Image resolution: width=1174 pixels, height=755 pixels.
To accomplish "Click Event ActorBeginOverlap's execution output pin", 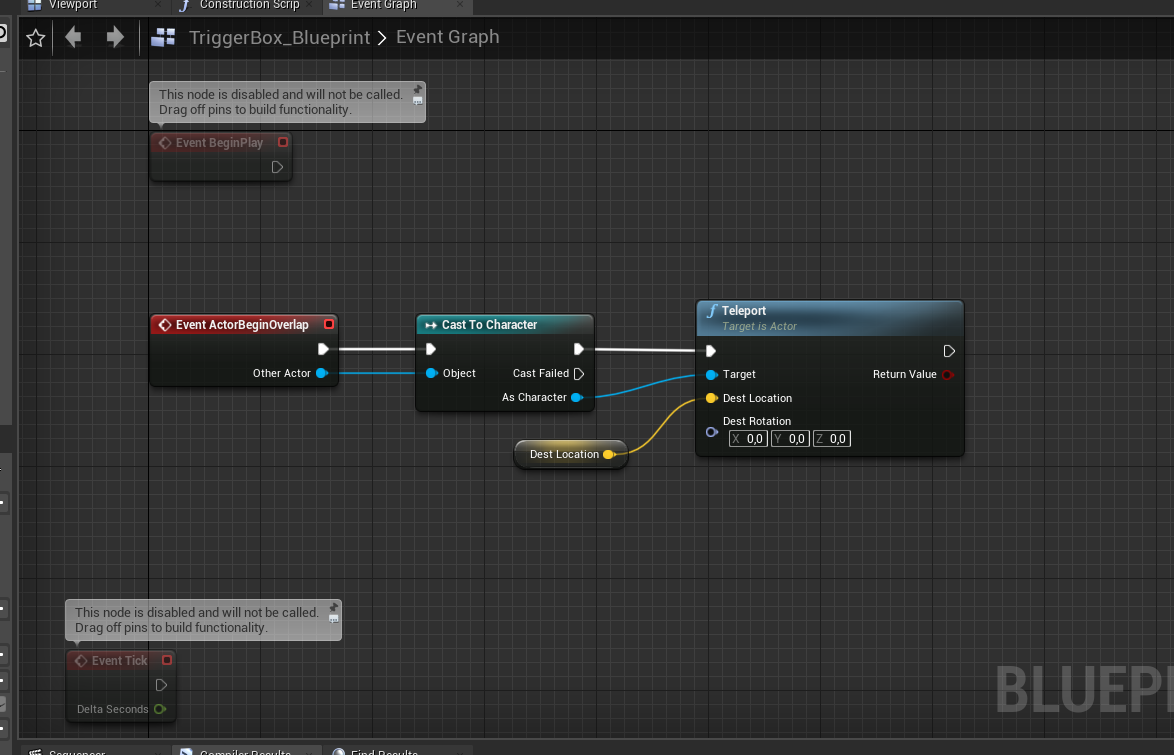I will click(323, 349).
